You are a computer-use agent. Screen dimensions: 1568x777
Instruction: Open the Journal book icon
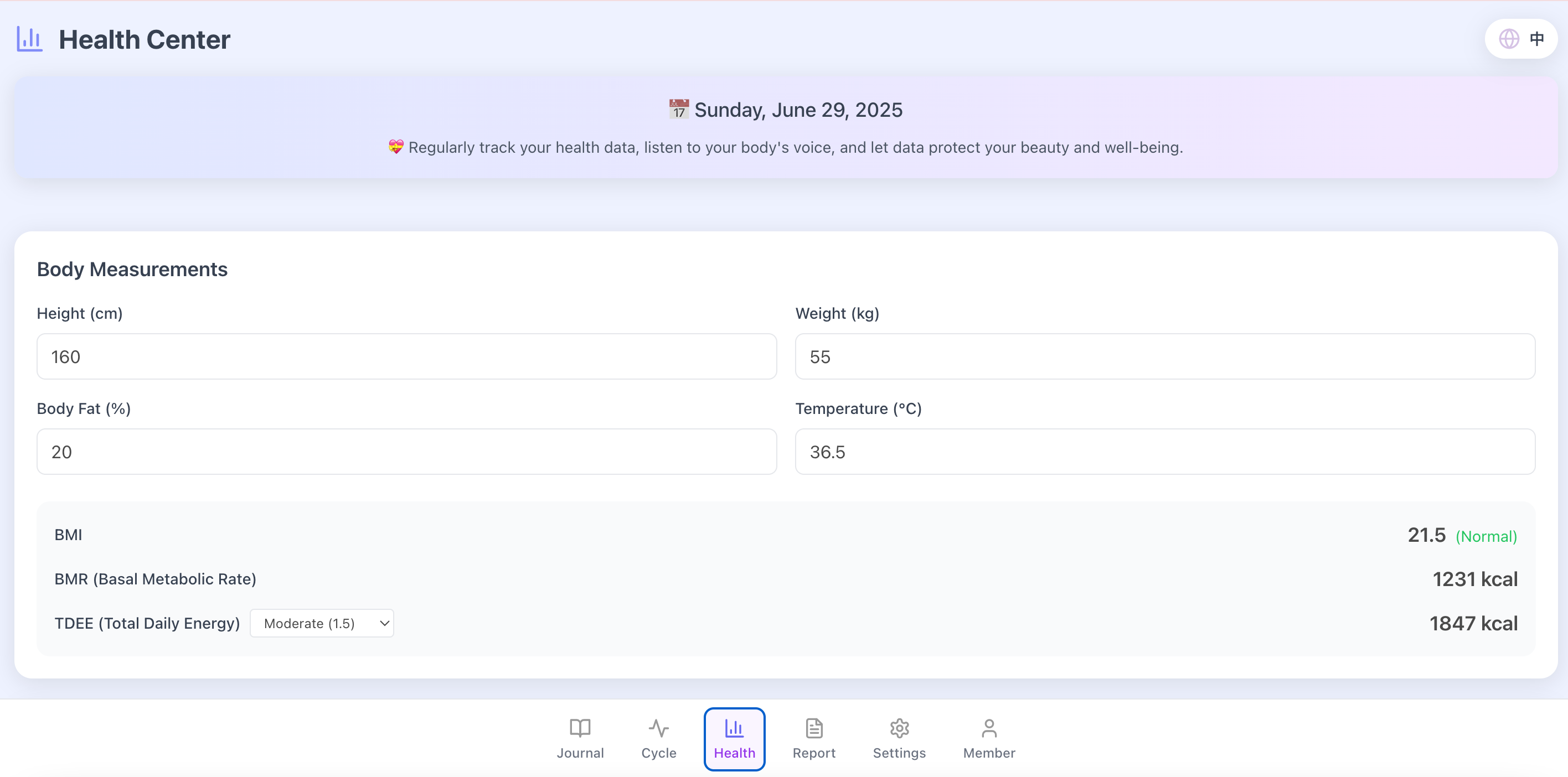[x=580, y=728]
